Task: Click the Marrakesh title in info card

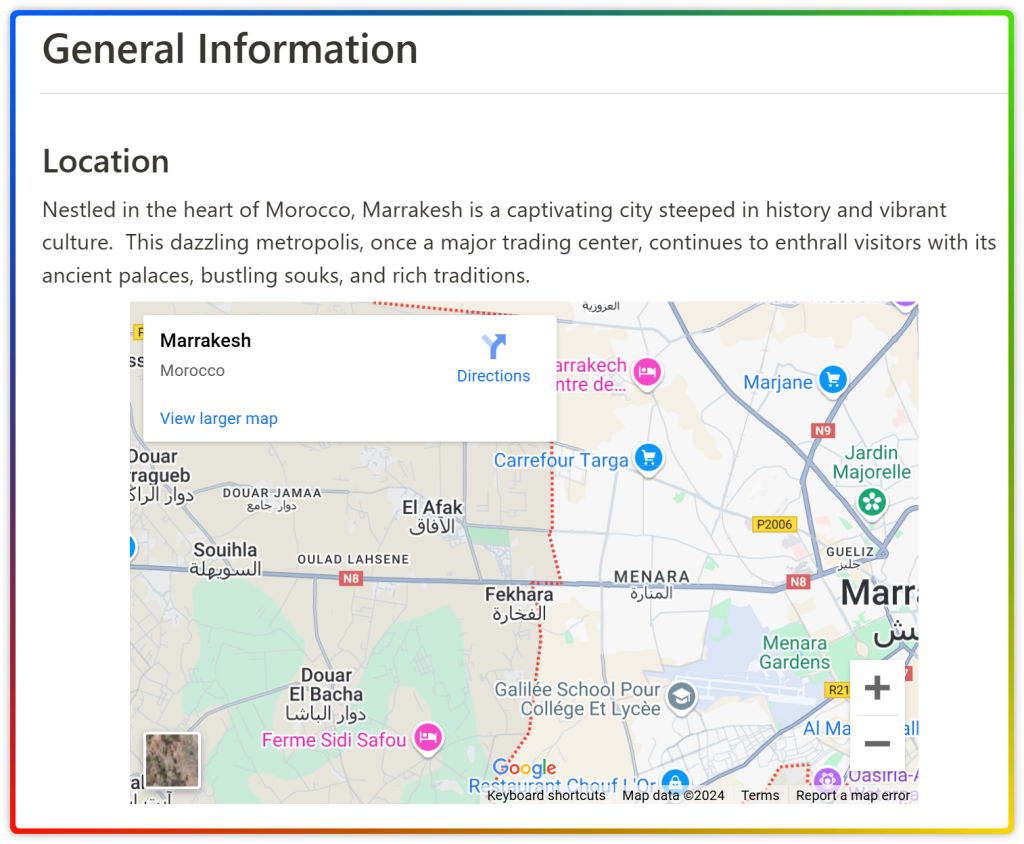Action: pyautogui.click(x=205, y=341)
